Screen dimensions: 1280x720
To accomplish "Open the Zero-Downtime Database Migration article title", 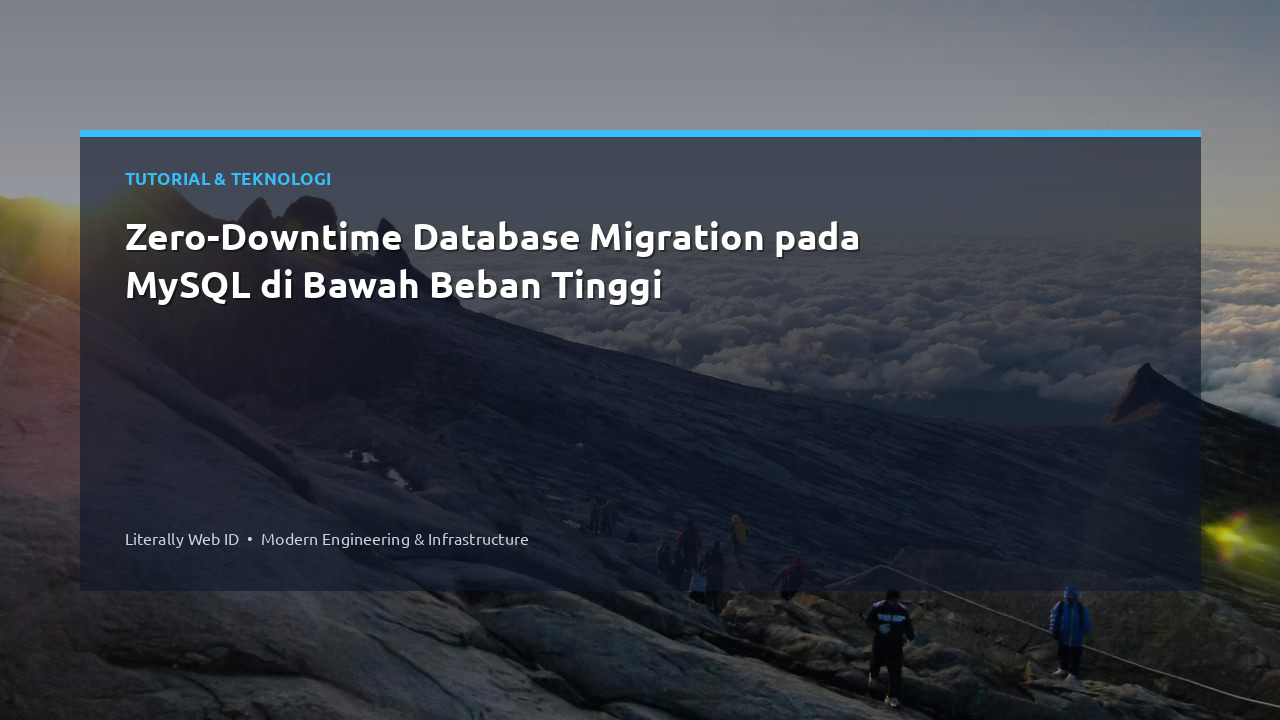I will (x=492, y=261).
